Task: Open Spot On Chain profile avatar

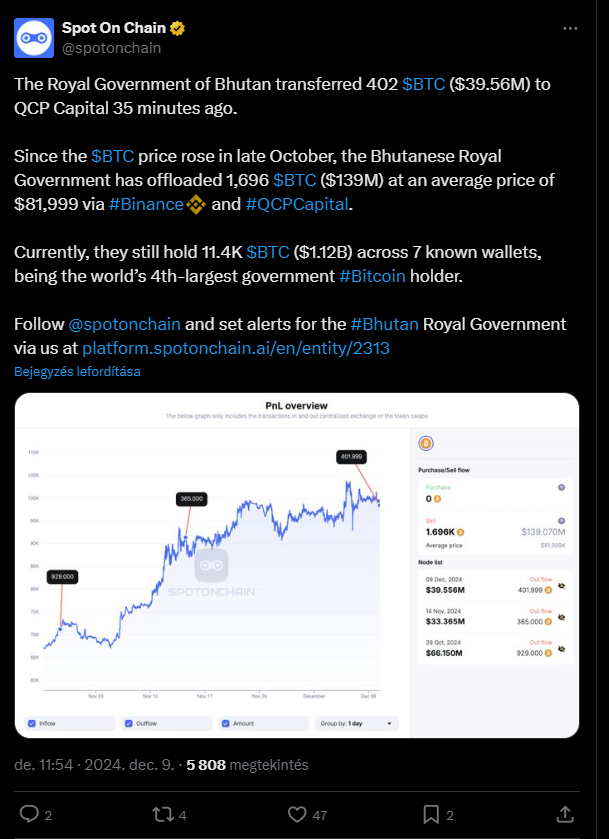Action: (x=34, y=38)
